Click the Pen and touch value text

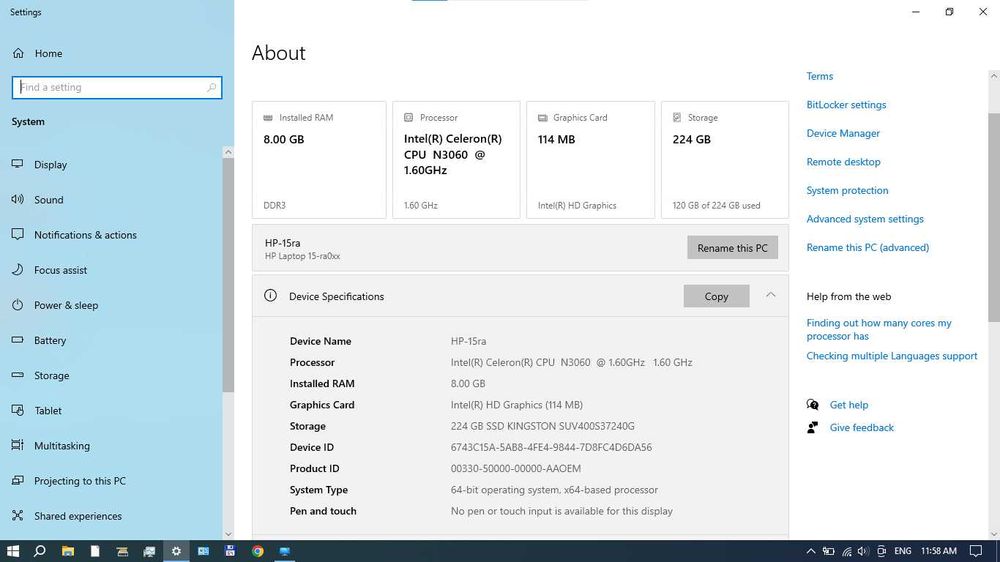[561, 511]
